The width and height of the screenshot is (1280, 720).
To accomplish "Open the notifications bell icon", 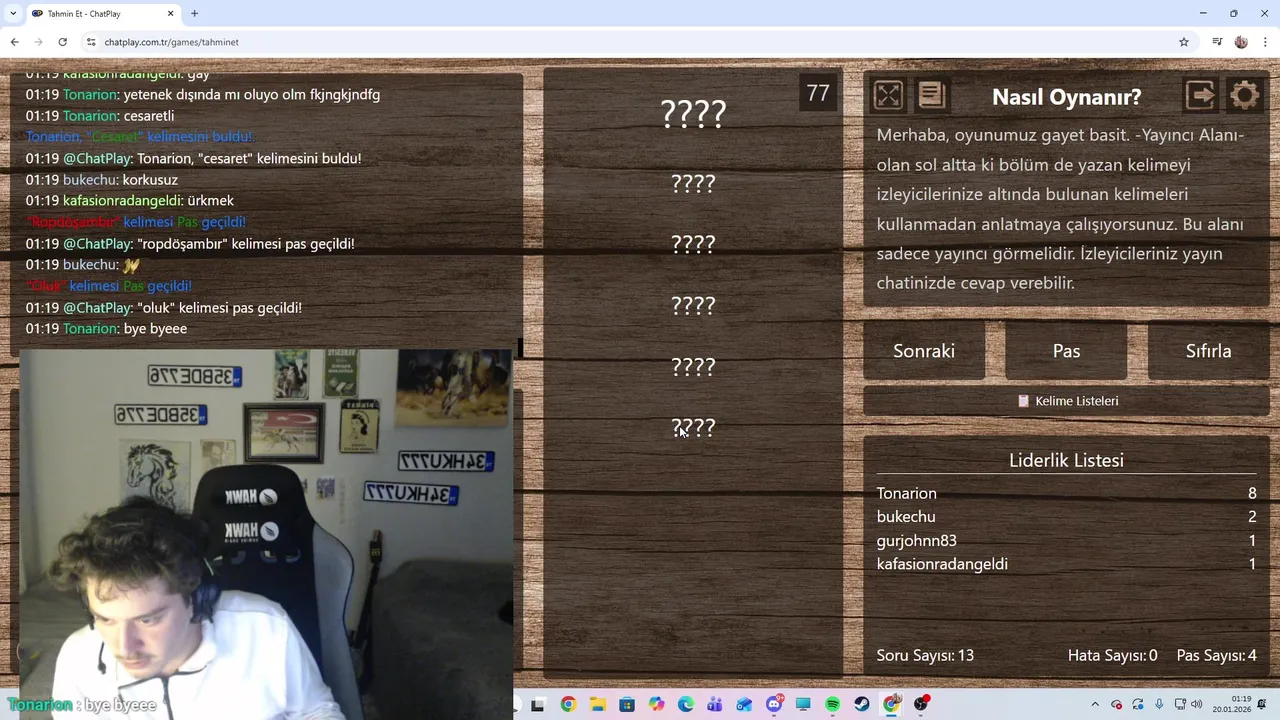I will point(1262,704).
